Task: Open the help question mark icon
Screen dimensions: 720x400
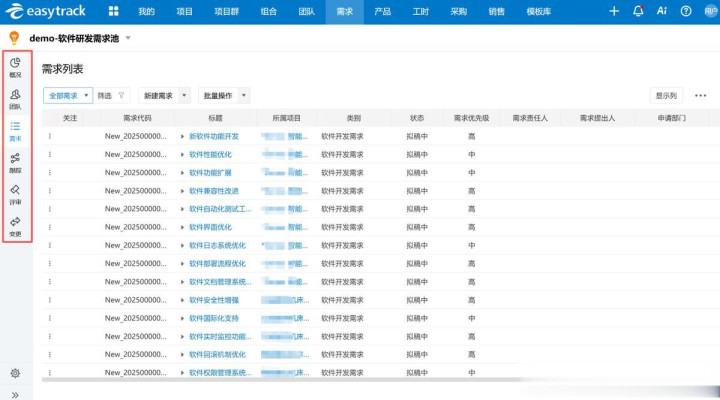Action: pyautogui.click(x=686, y=11)
